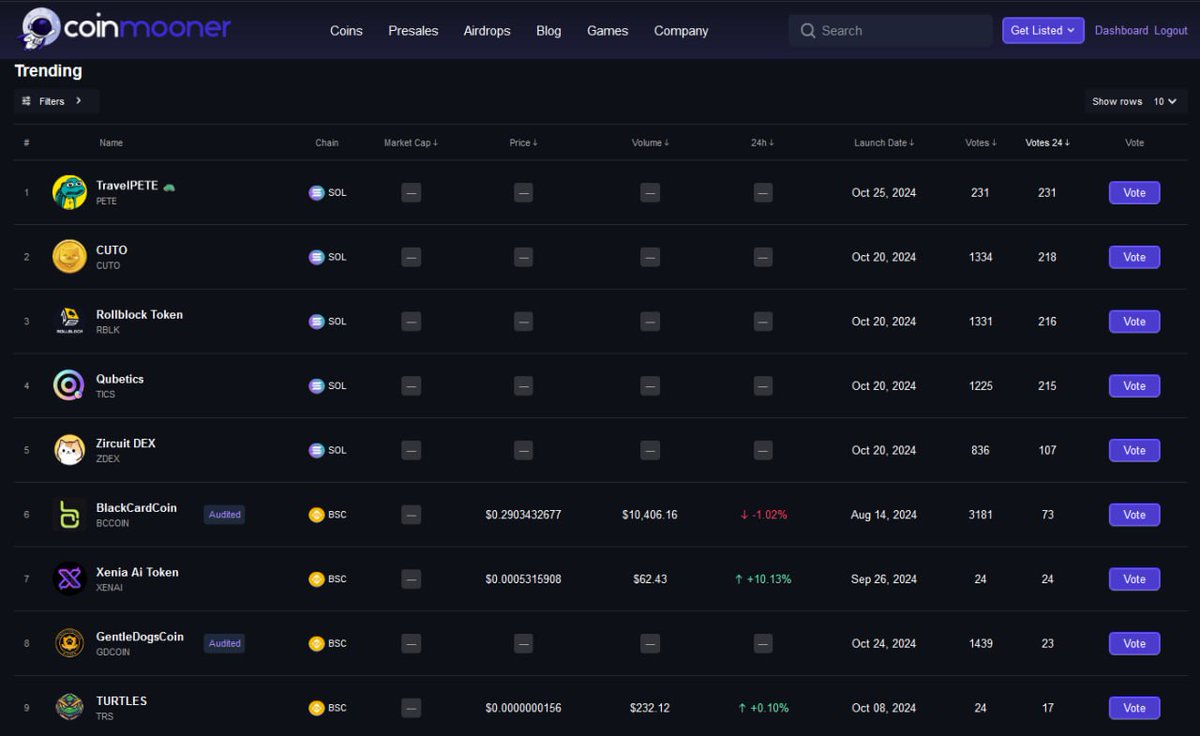Click the Logout link

[x=1171, y=31]
